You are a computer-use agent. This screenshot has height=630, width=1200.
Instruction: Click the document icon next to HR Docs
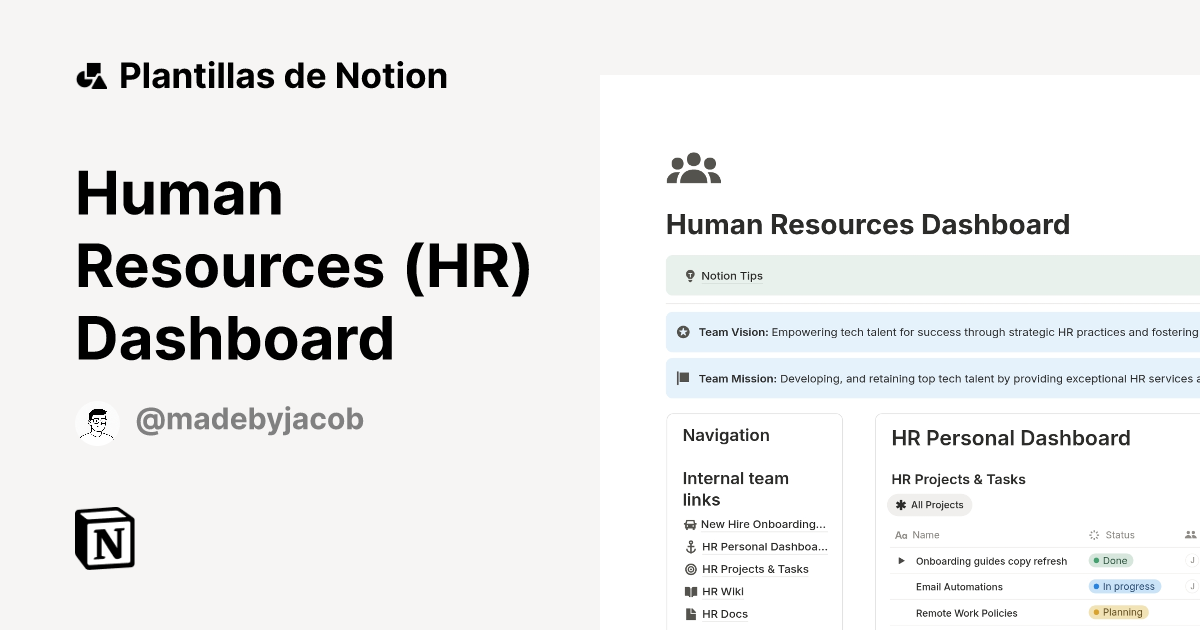click(x=690, y=613)
